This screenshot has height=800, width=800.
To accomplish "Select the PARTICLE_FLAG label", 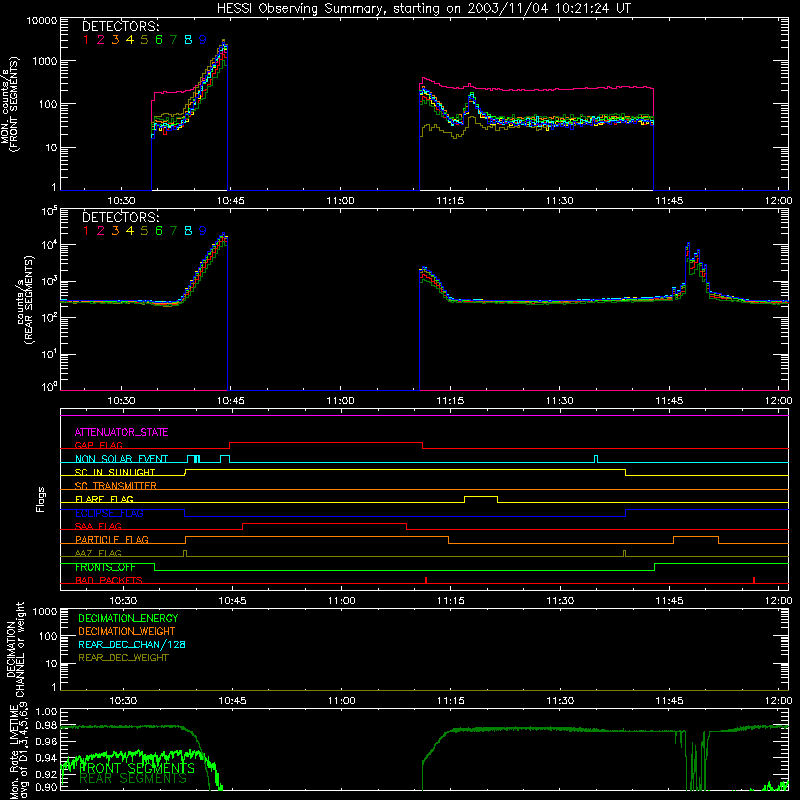I will (x=112, y=540).
